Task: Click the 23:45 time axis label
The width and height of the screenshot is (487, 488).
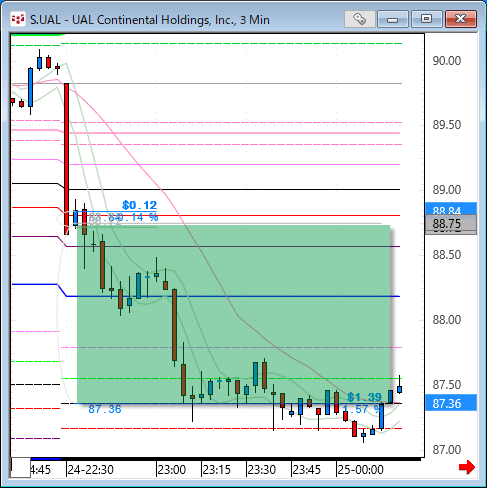Action: [x=307, y=470]
